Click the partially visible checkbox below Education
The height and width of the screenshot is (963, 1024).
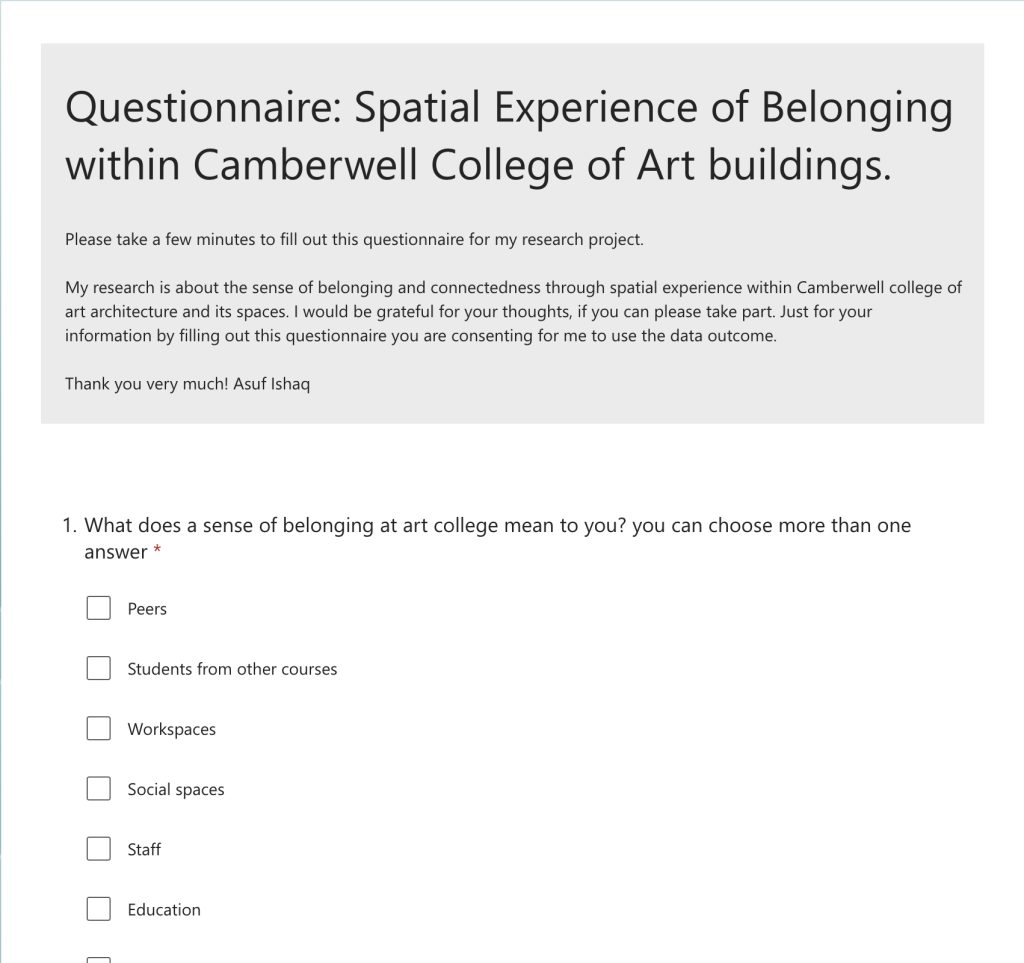99,960
